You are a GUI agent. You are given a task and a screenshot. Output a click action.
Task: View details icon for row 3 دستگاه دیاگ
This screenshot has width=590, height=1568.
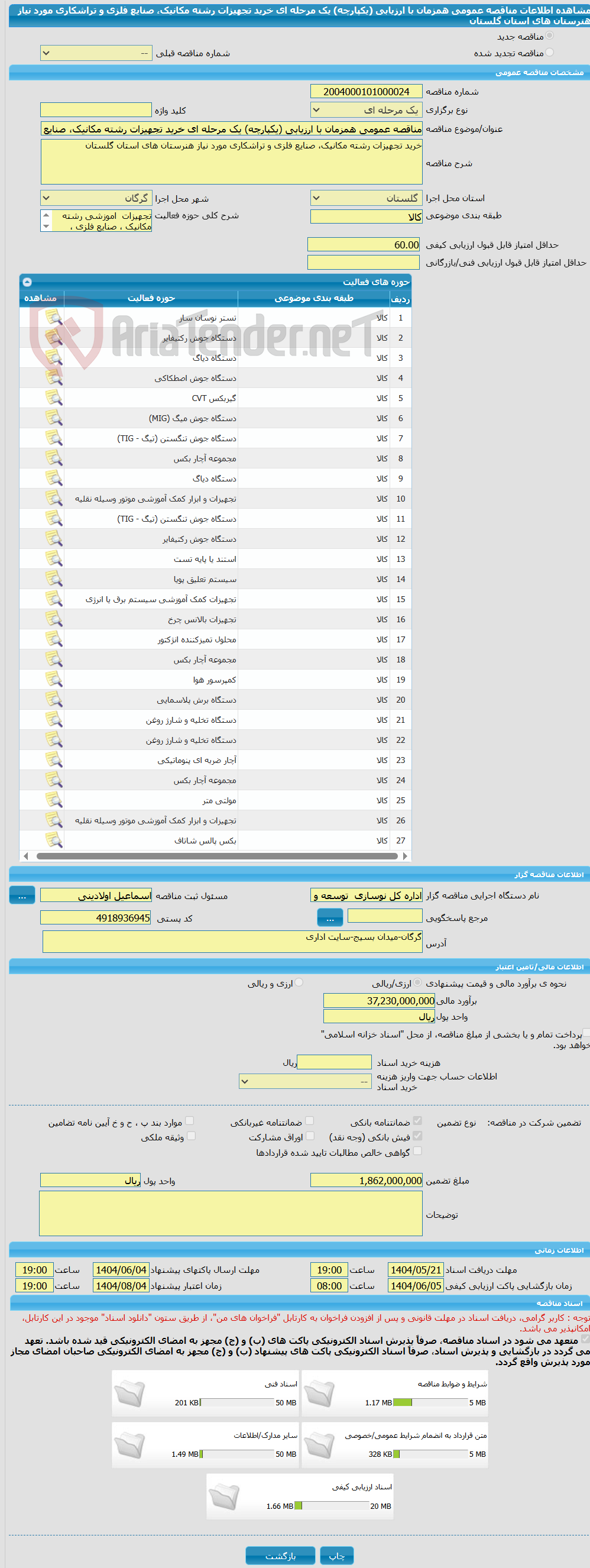[54, 357]
